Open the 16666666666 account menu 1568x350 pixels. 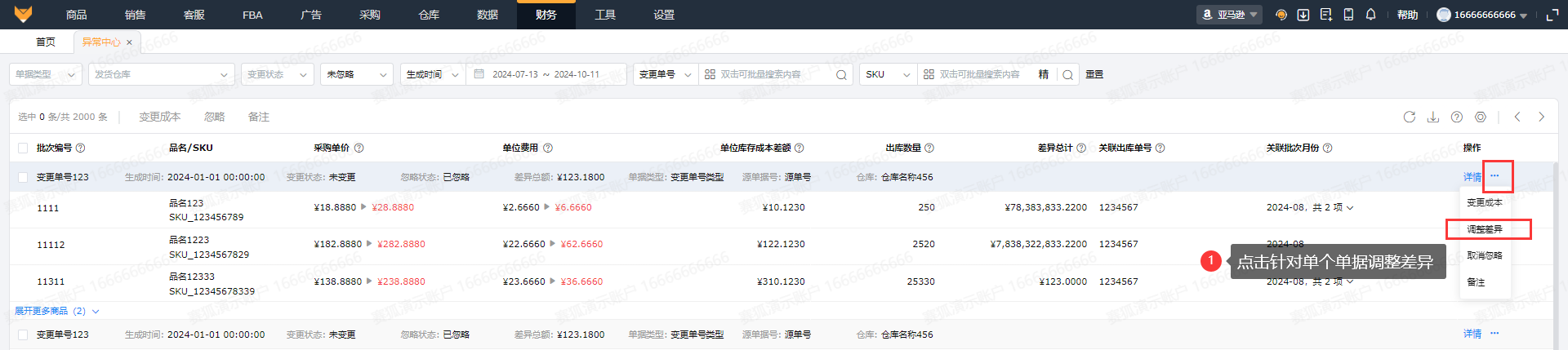tap(1482, 15)
